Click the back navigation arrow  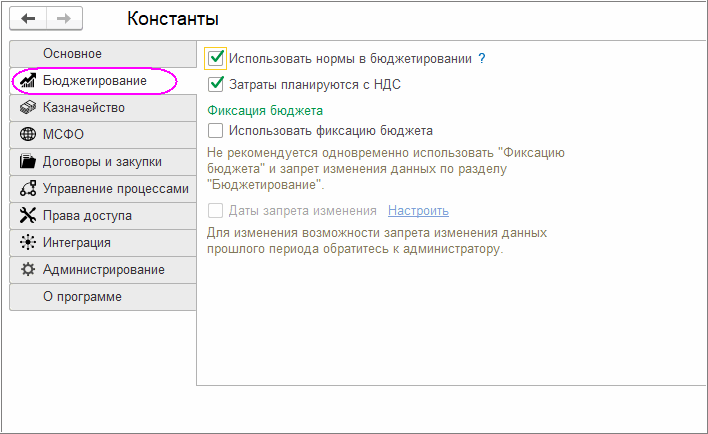pos(29,19)
